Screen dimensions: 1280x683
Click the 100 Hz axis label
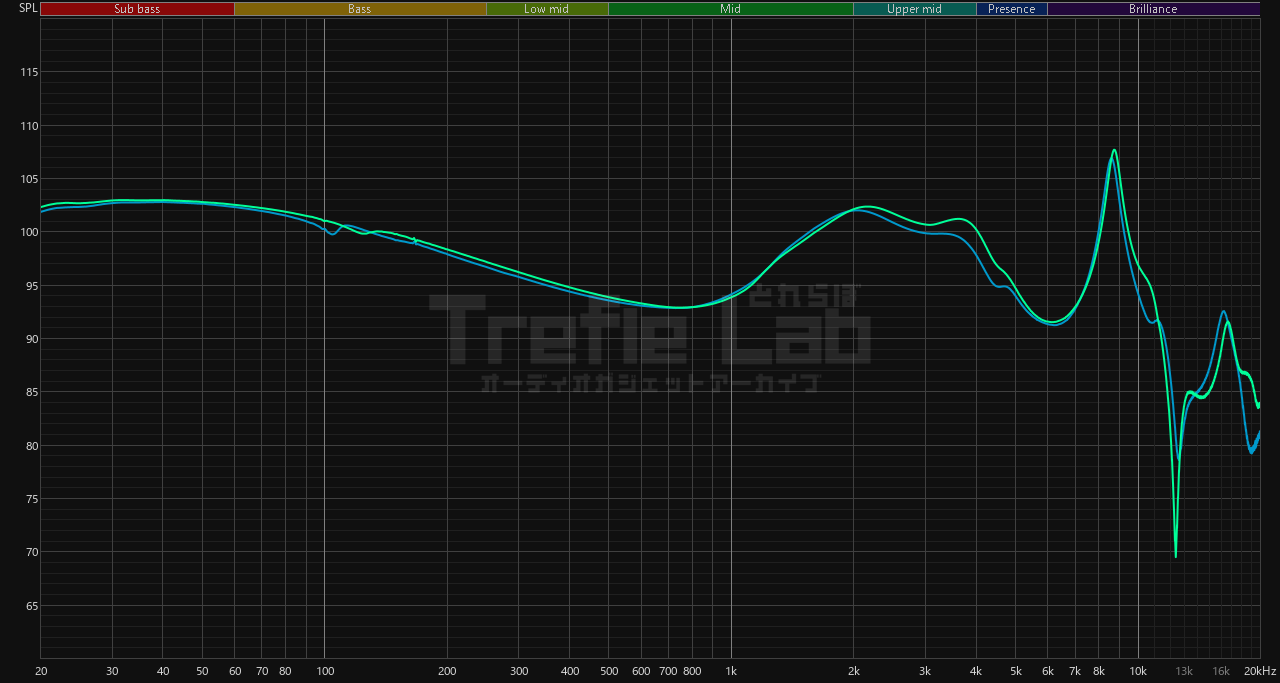(324, 670)
